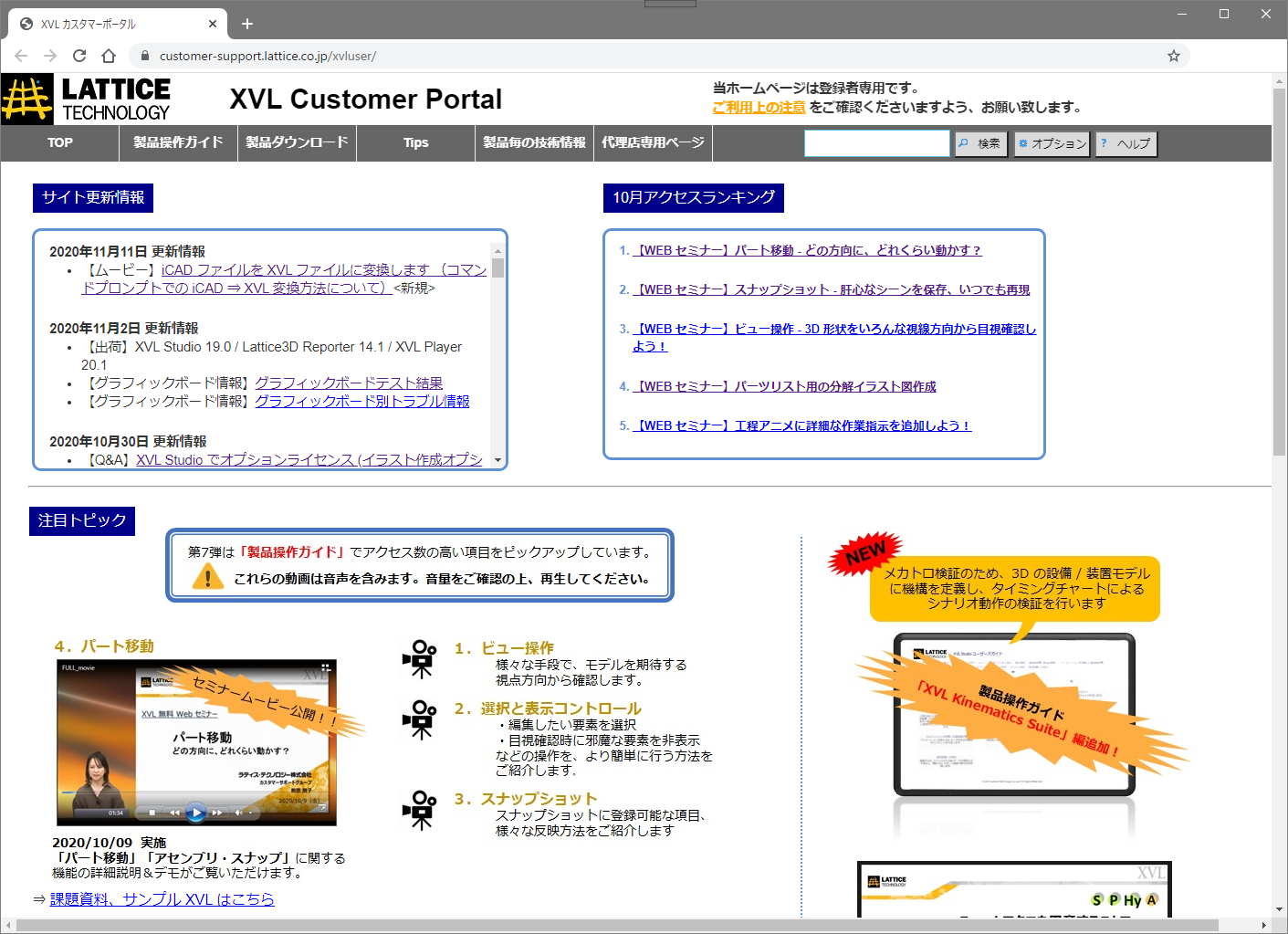Click the XVL Customer Portal title
1288x934 pixels.
point(365,99)
